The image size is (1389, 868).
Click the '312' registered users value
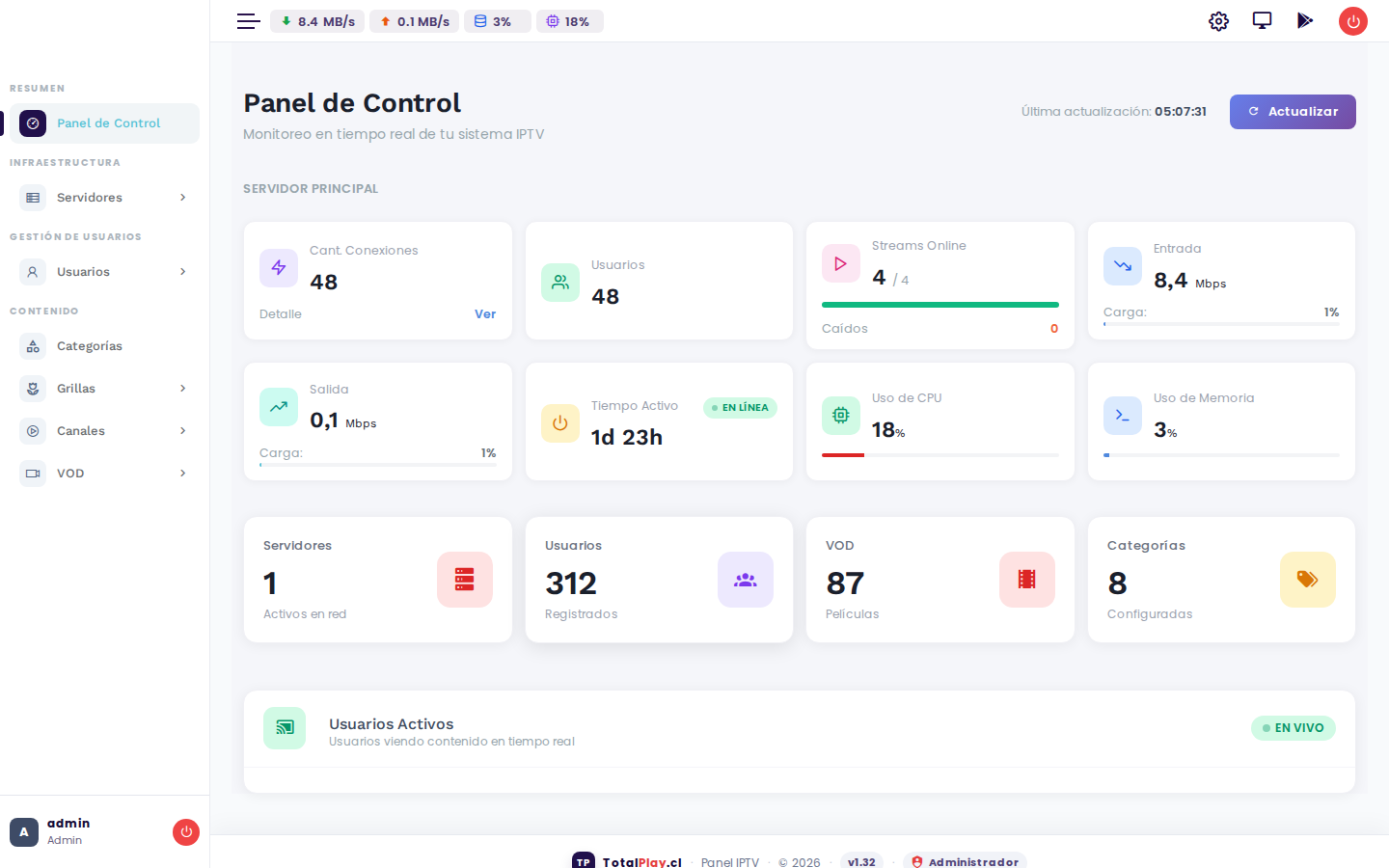(x=571, y=583)
